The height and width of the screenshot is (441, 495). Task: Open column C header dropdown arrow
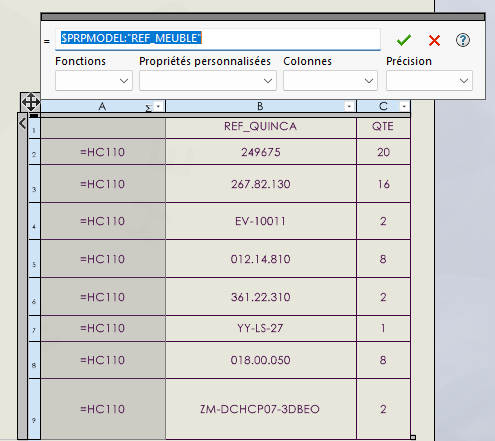(404, 107)
